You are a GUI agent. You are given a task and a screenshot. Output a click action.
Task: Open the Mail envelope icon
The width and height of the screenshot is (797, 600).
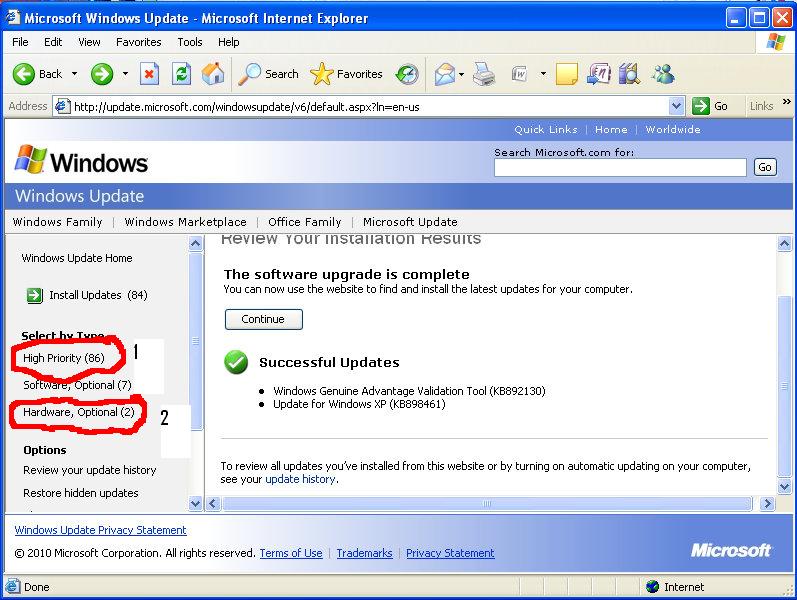coord(445,74)
